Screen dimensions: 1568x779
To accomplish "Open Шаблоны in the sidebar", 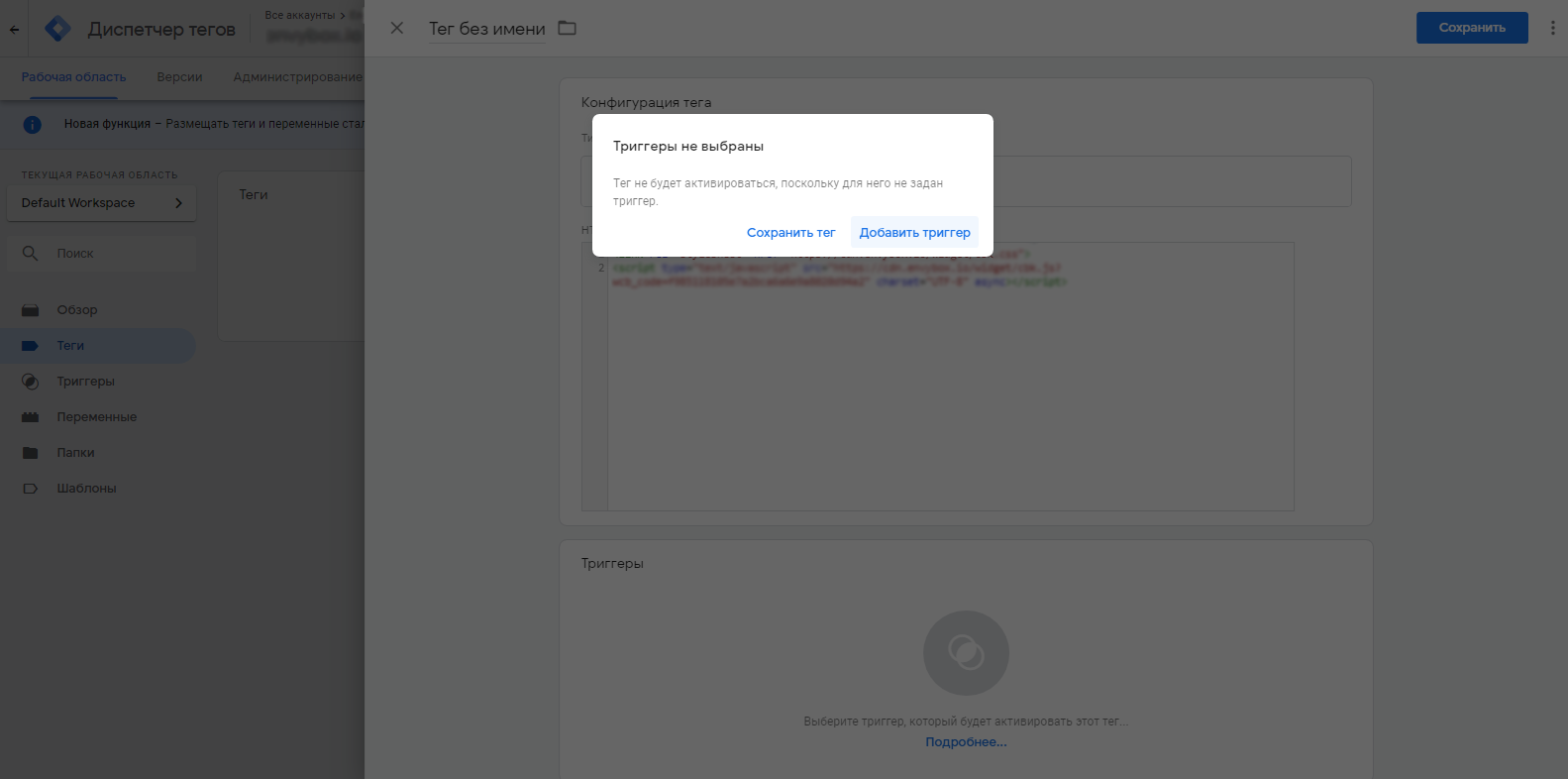I will pos(86,489).
